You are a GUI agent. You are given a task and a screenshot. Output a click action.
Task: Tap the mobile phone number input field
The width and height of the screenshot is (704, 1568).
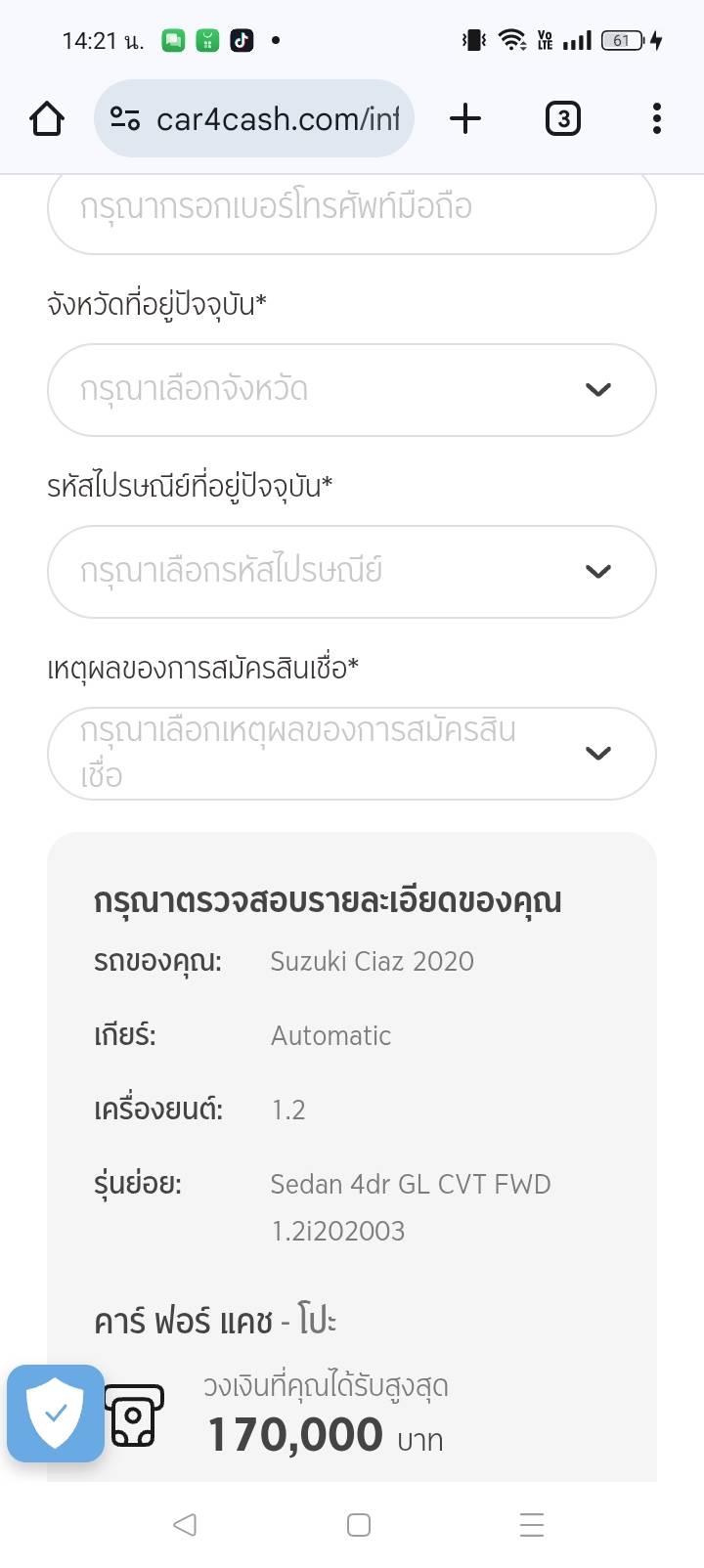click(351, 208)
